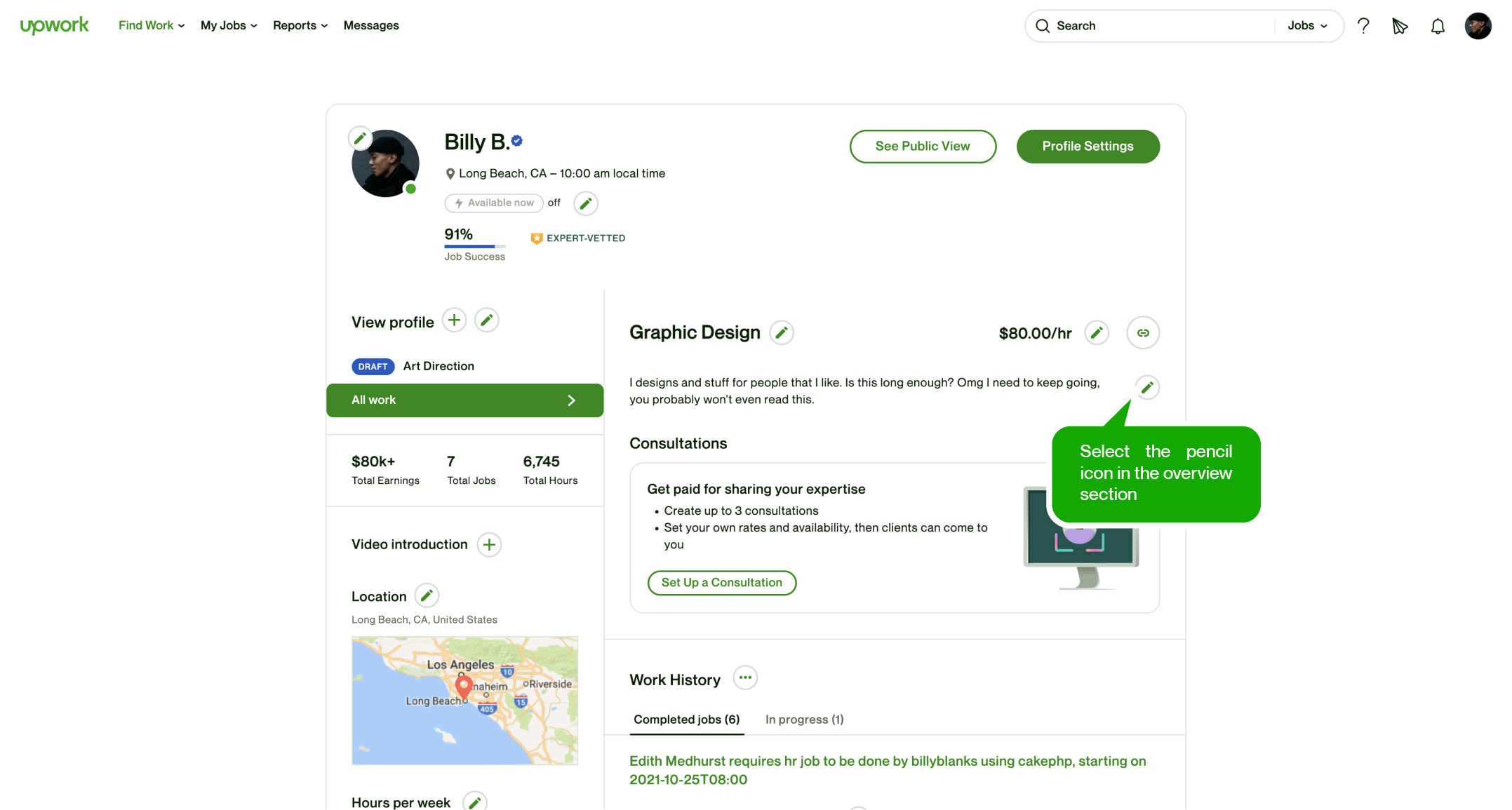The height and width of the screenshot is (810, 1512).
Task: Add a video introduction with plus icon
Action: [489, 544]
